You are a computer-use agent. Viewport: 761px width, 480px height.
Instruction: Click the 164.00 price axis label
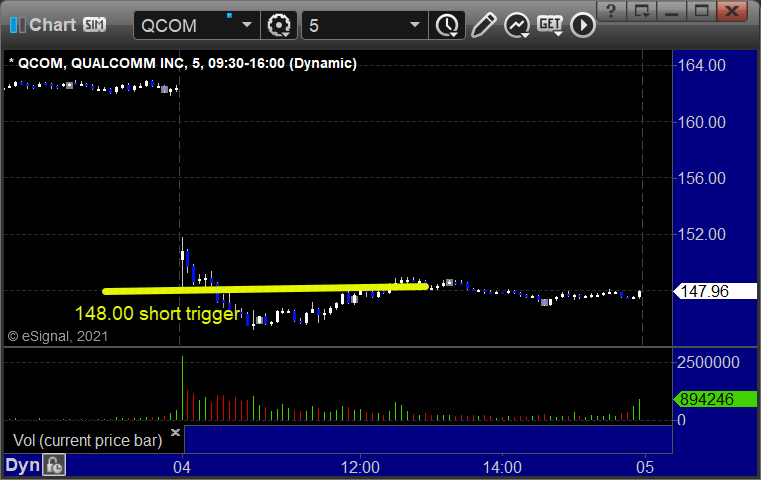coord(701,65)
